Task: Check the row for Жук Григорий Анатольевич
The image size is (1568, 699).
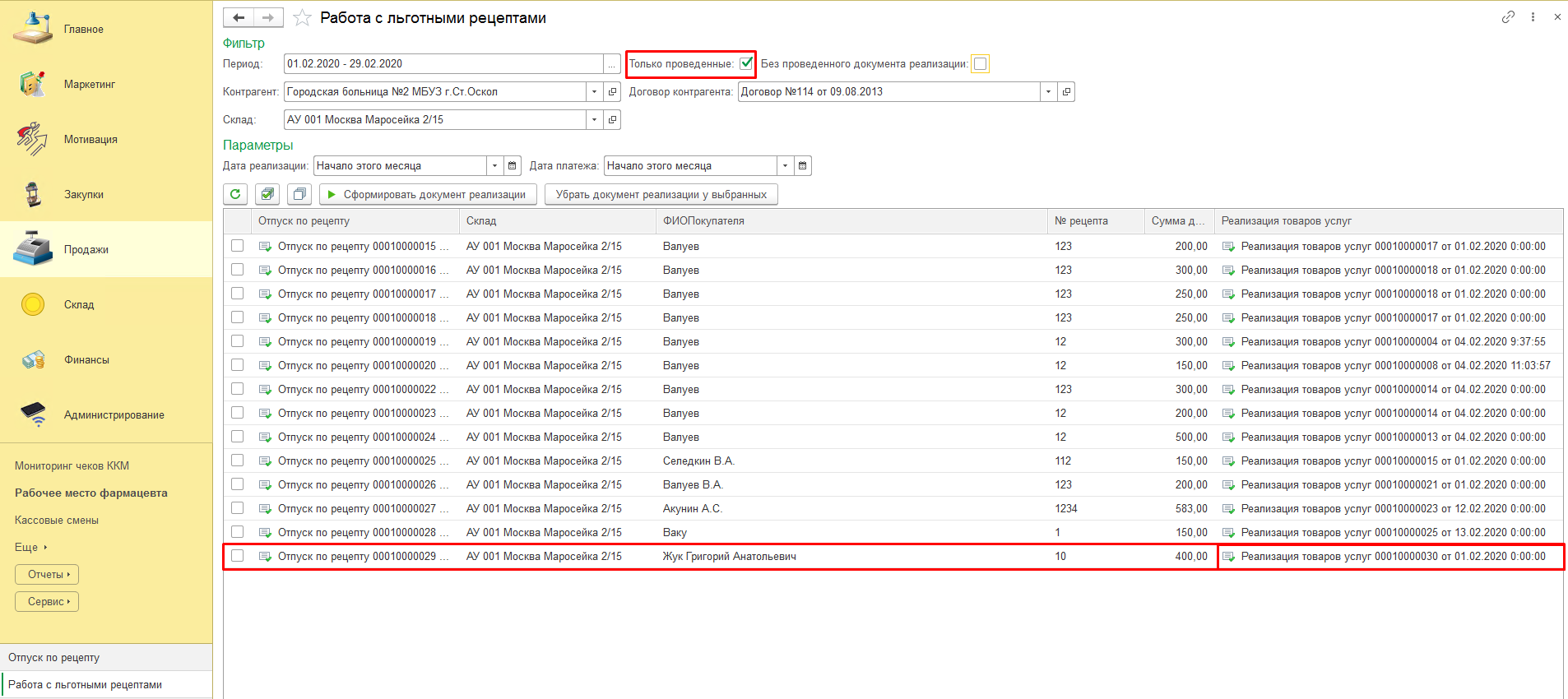Action: pos(238,556)
